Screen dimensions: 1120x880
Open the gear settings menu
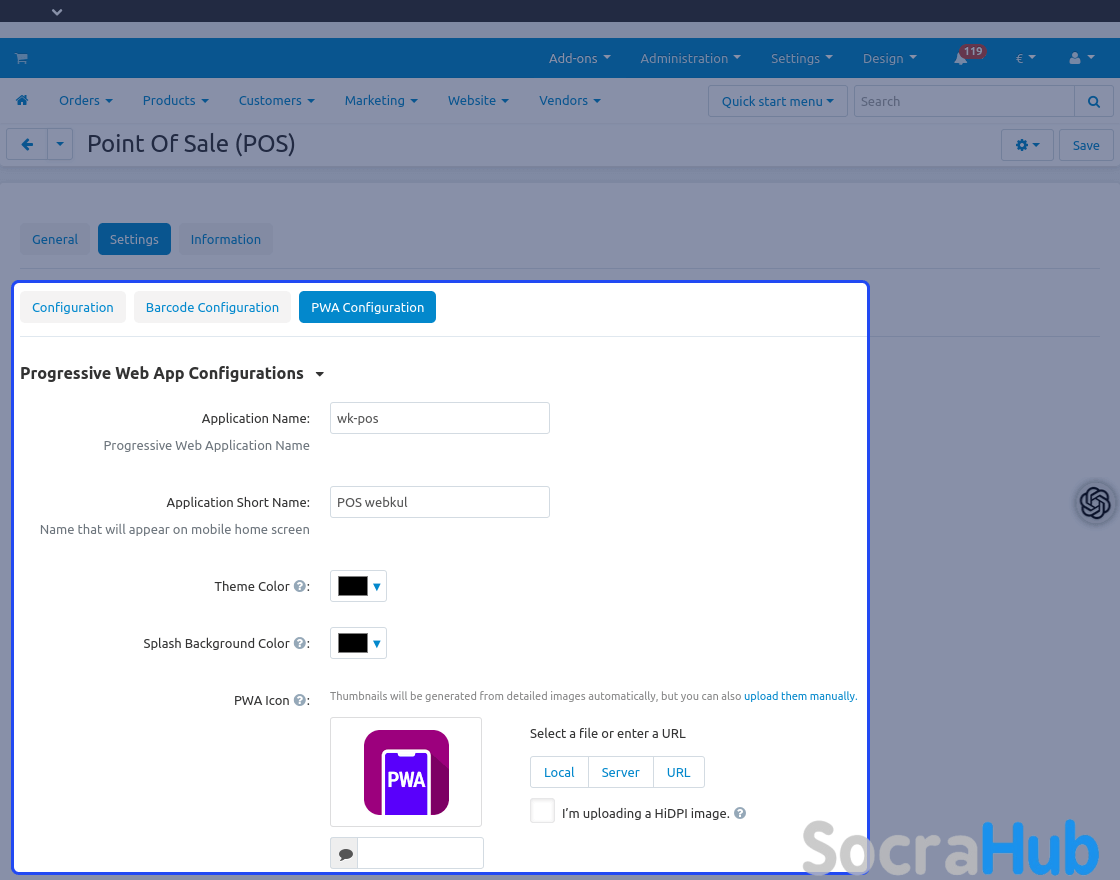pyautogui.click(x=1027, y=145)
